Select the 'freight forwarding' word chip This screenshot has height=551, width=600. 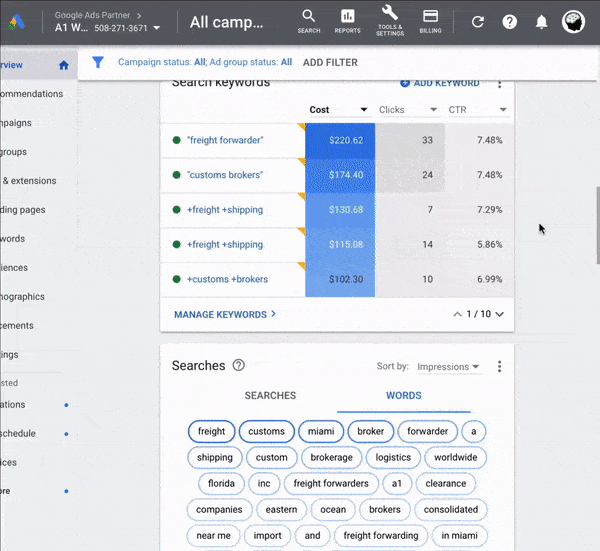pos(381,535)
